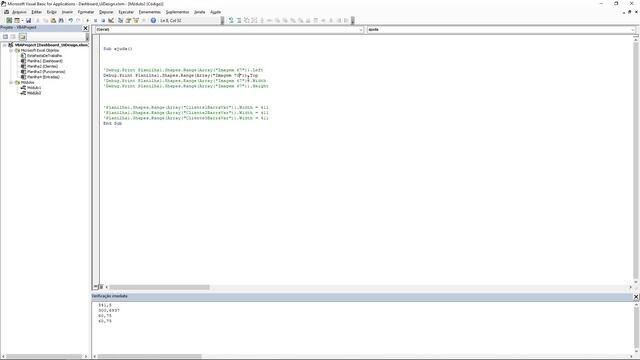
Task: Click the Break pause icon
Action: [x=96, y=20]
